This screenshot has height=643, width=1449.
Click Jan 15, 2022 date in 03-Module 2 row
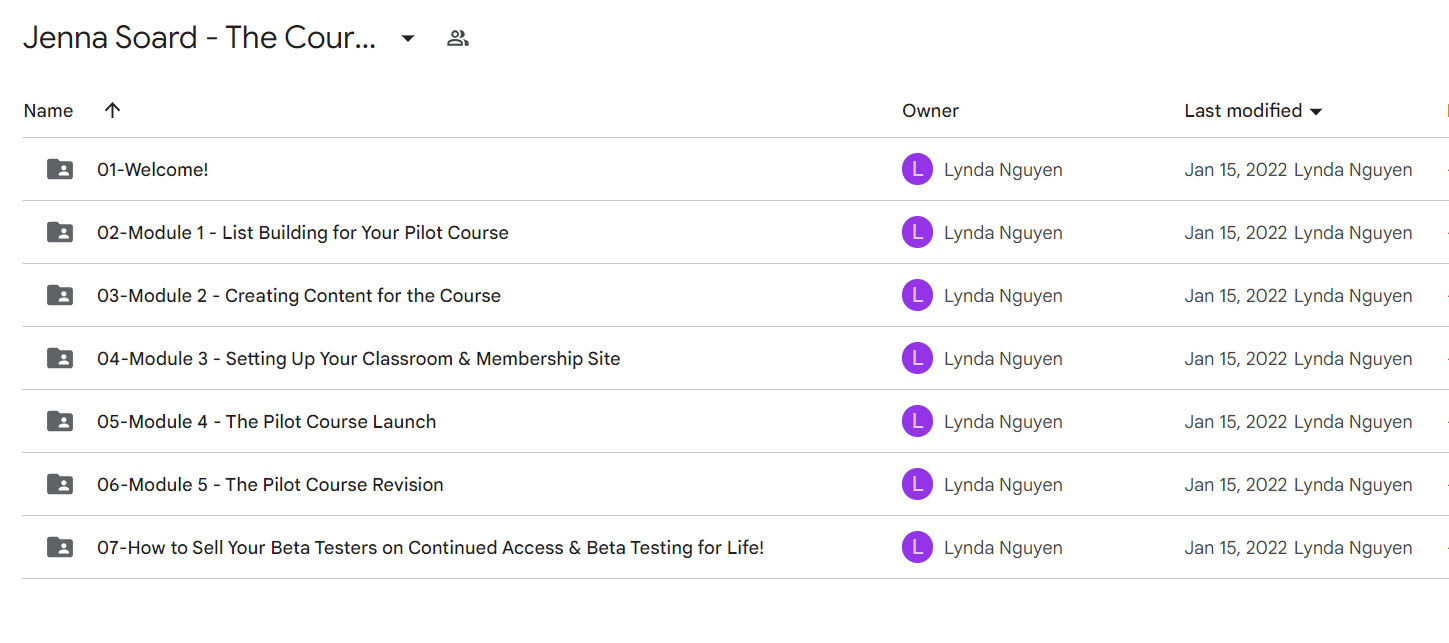[x=1236, y=295]
